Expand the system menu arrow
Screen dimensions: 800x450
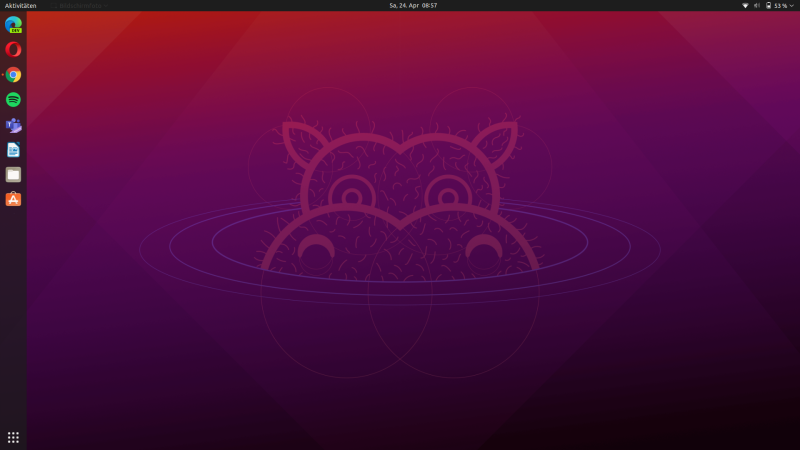point(792,6)
